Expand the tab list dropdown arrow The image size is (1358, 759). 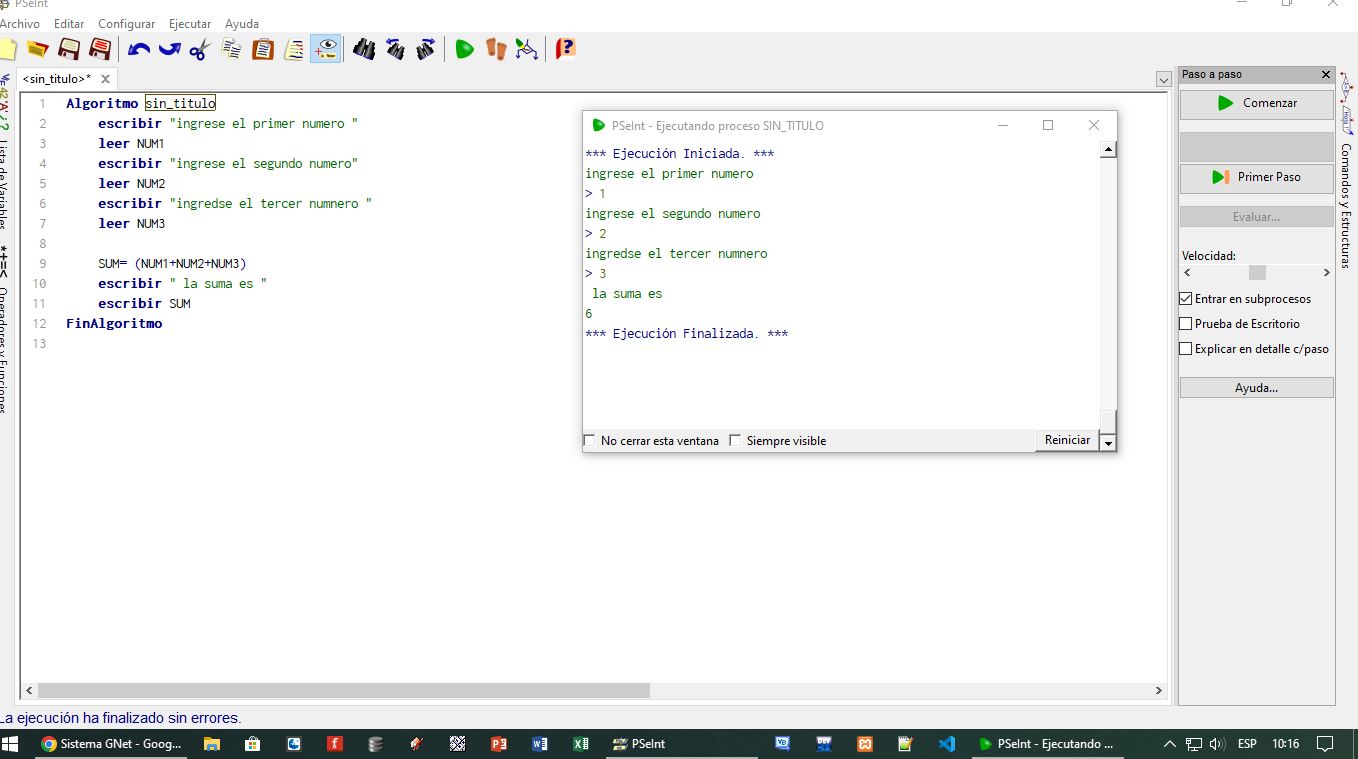pyautogui.click(x=1163, y=79)
